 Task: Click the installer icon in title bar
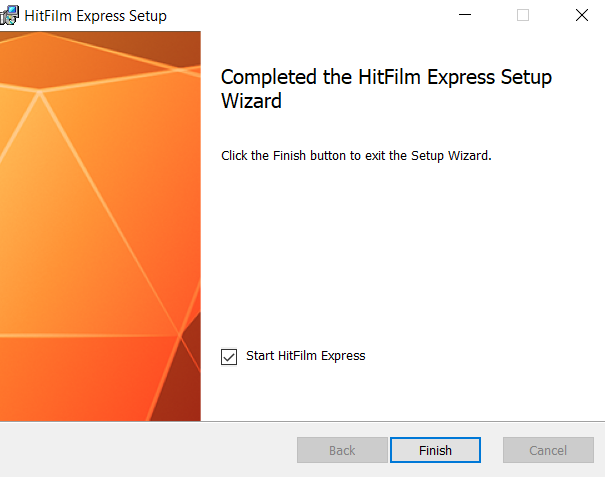tap(8, 15)
